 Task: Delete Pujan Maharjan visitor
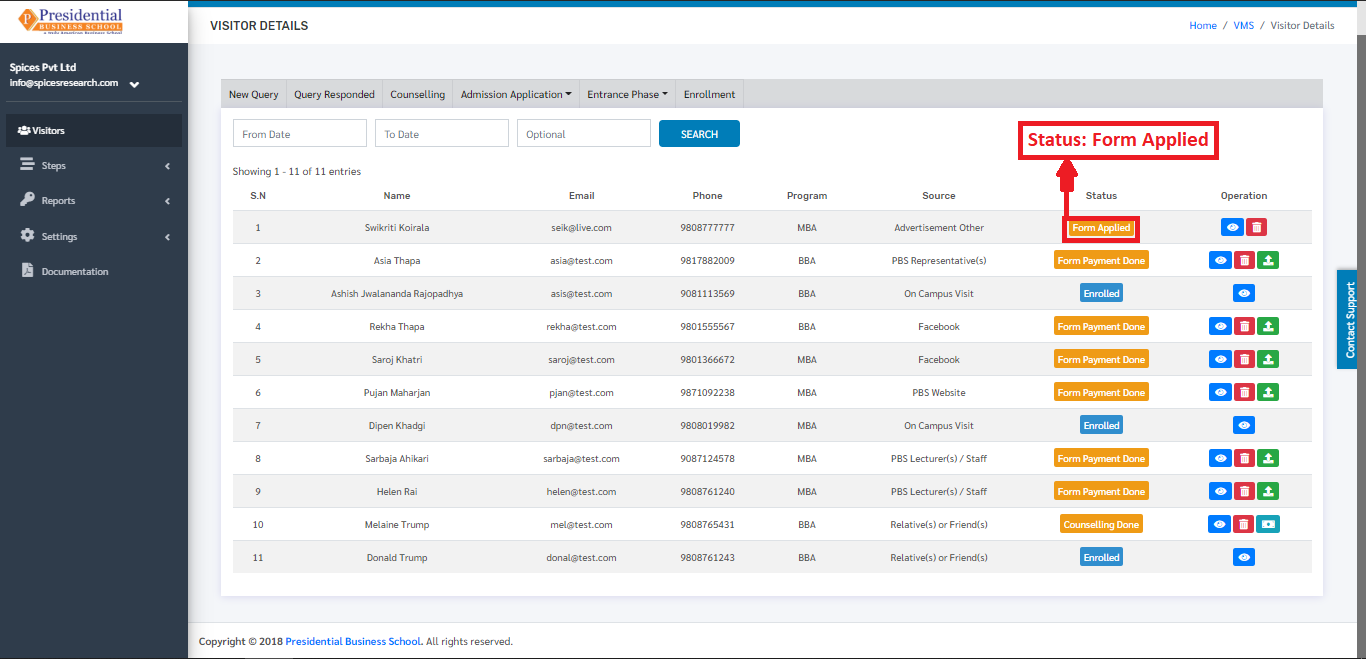[1244, 392]
